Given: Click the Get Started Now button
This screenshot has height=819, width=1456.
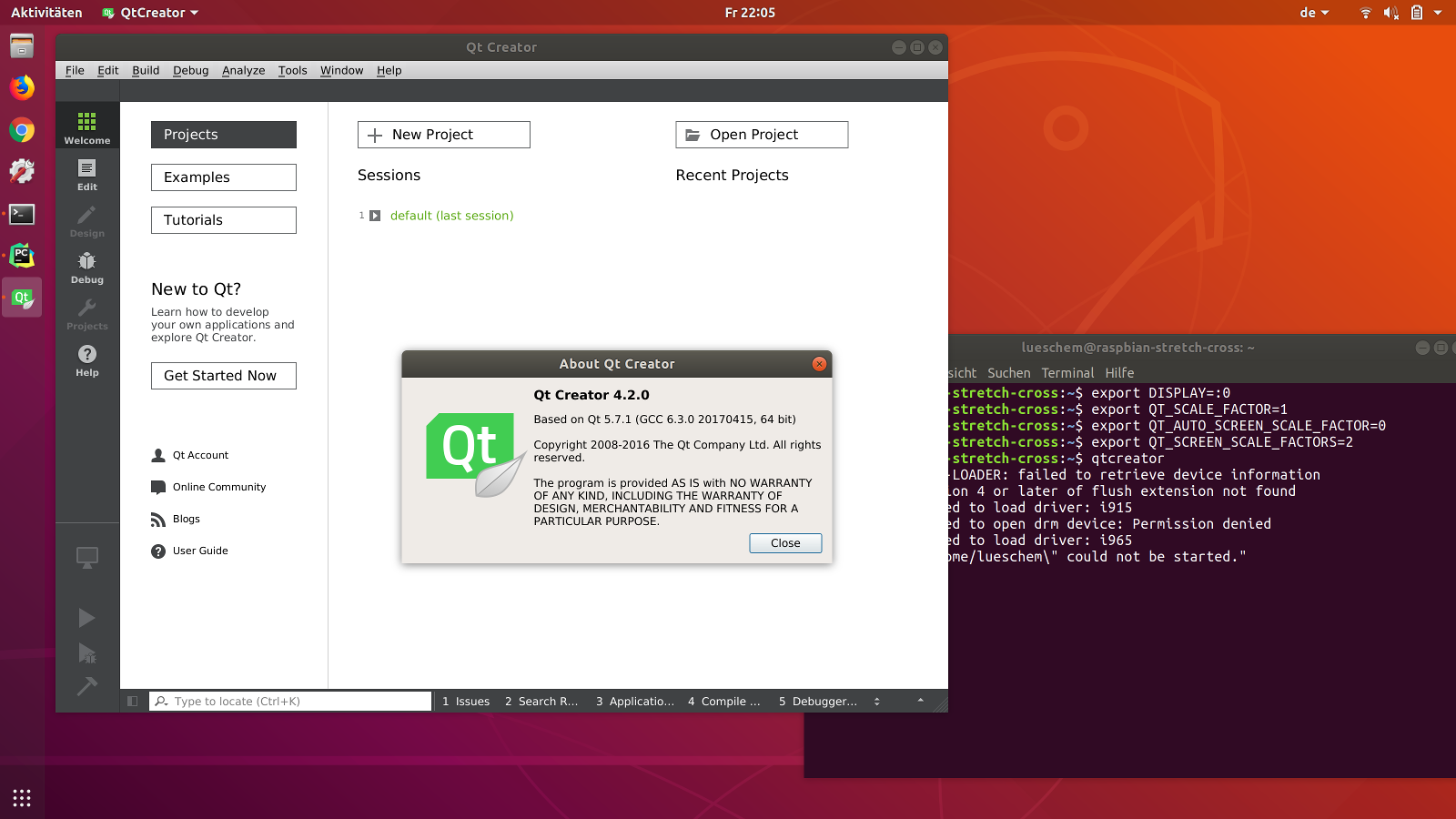Looking at the screenshot, I should tap(224, 376).
